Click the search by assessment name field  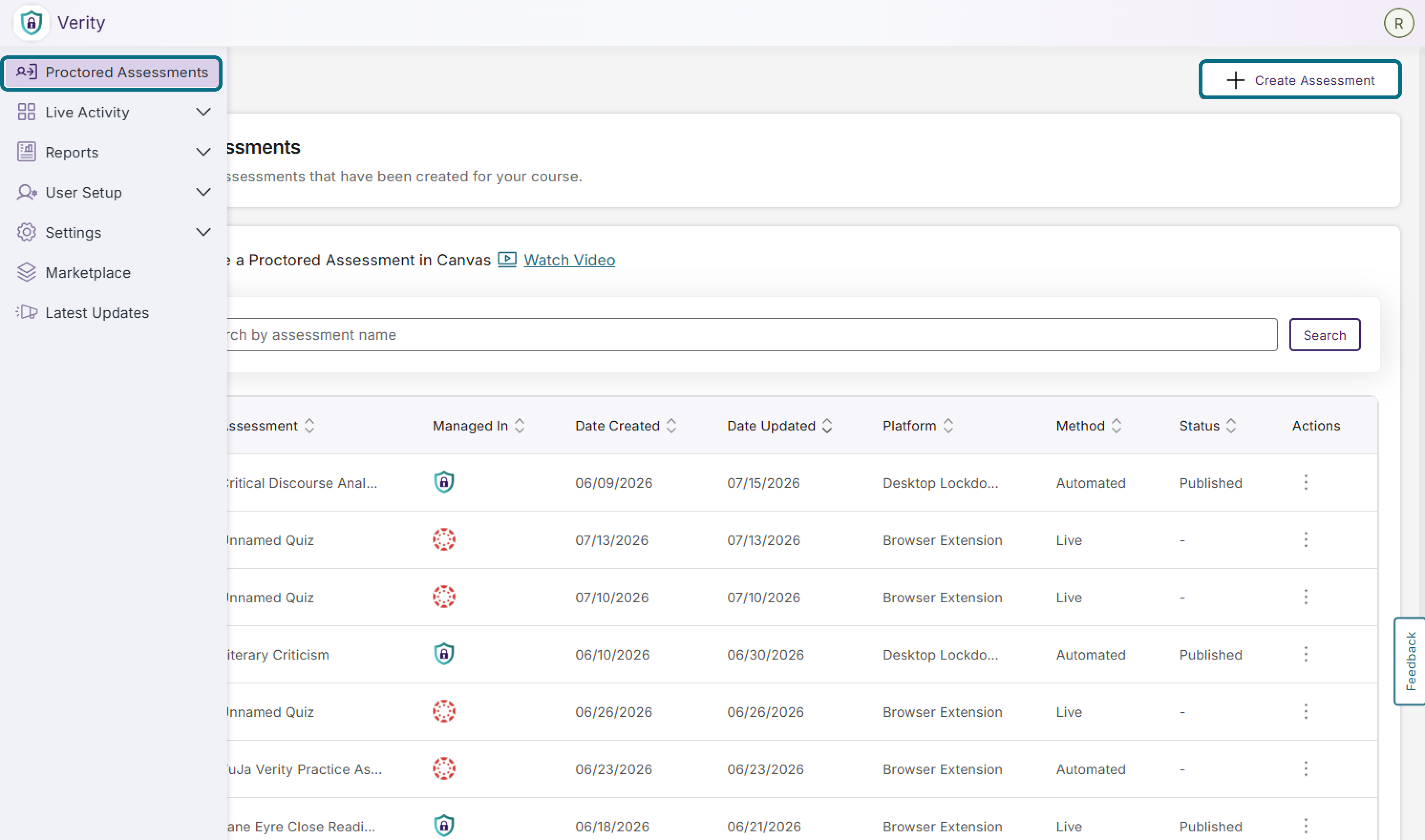[752, 335]
